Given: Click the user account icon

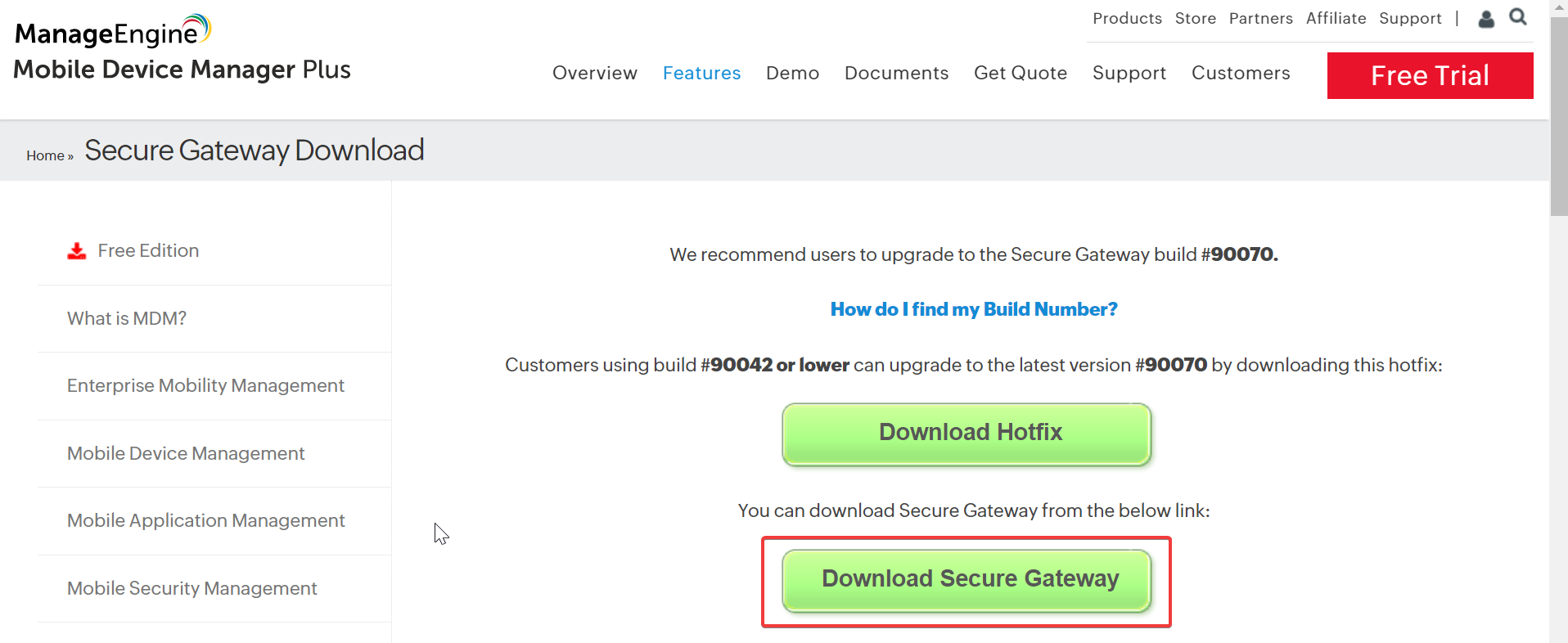Looking at the screenshot, I should (1486, 19).
